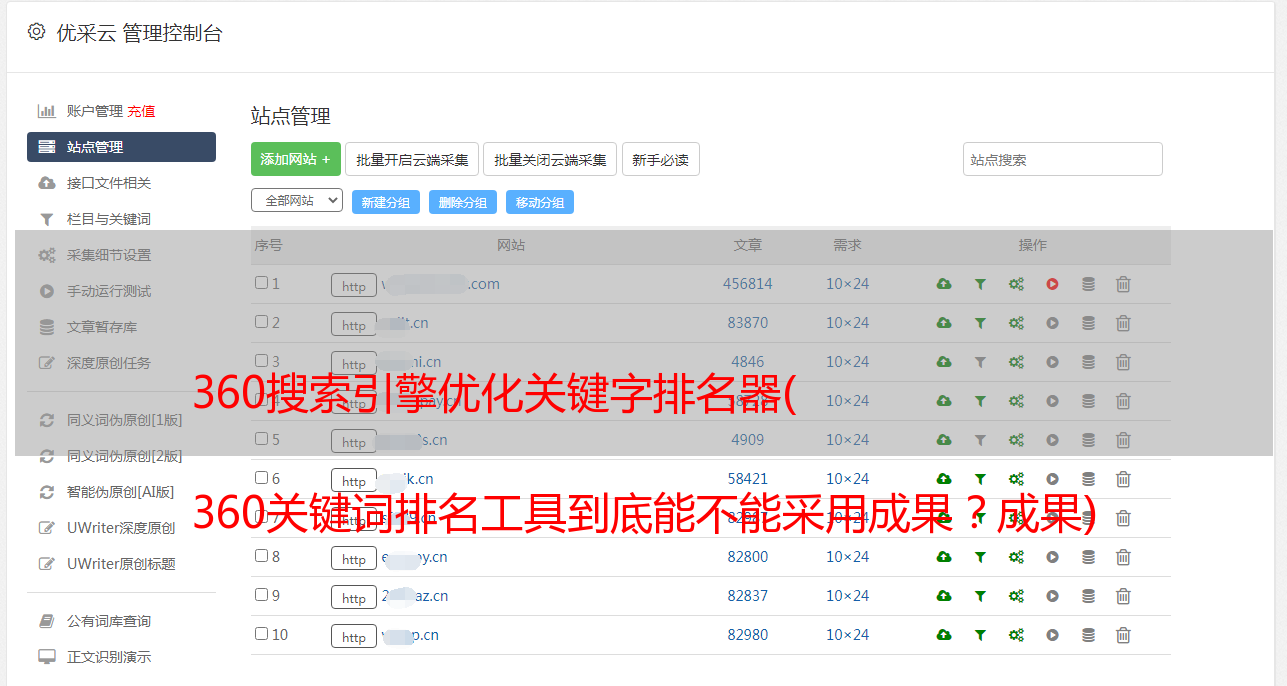Click cloud upload icon in row 2
1287x686 pixels.
[x=944, y=323]
